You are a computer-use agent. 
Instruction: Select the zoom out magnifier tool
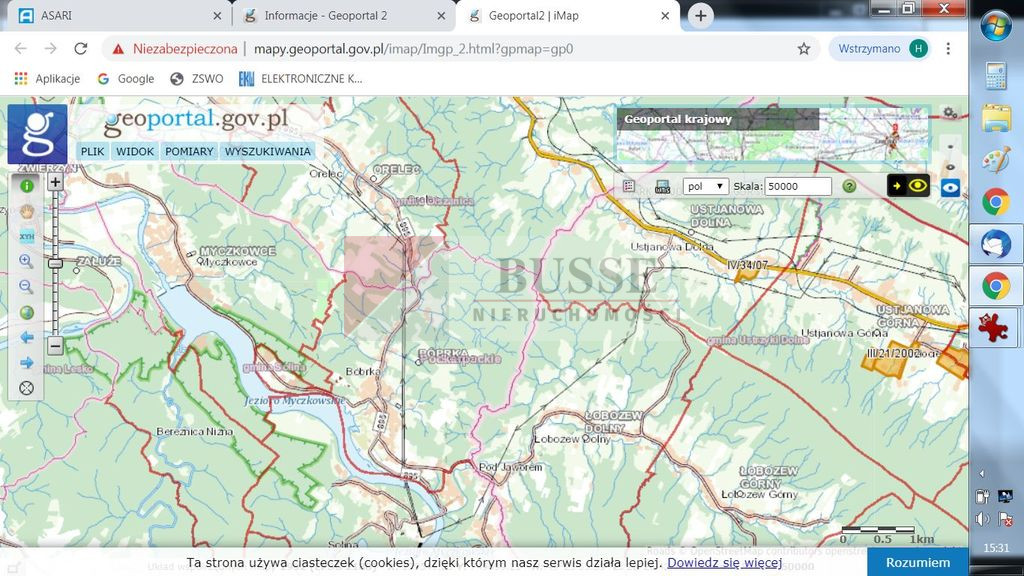[27, 287]
